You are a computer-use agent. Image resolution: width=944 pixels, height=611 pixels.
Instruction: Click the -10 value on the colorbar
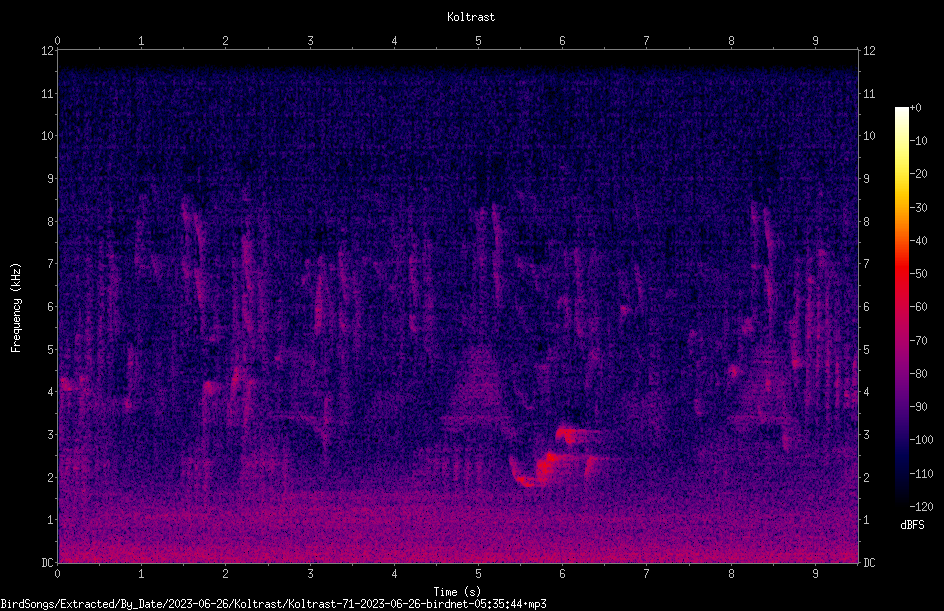(918, 141)
